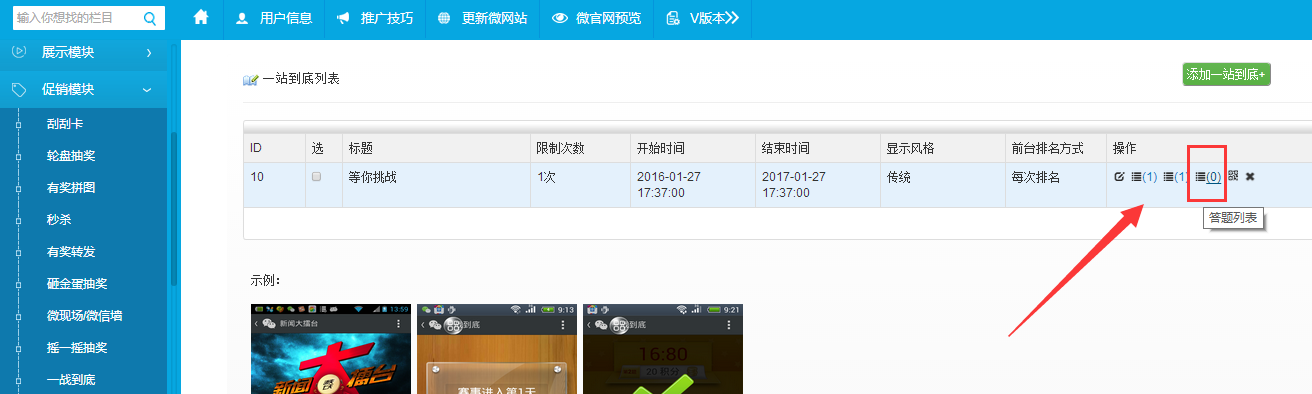Image resolution: width=1312 pixels, height=394 pixels.
Task: Open 用户信息 in top navigation
Action: pyautogui.click(x=273, y=17)
